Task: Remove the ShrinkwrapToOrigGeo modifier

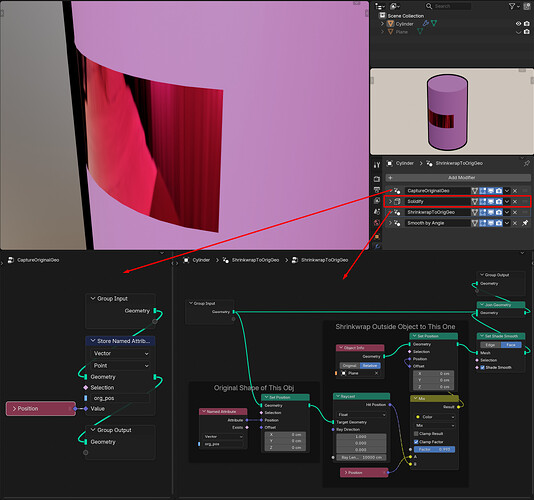Action: click(x=515, y=212)
